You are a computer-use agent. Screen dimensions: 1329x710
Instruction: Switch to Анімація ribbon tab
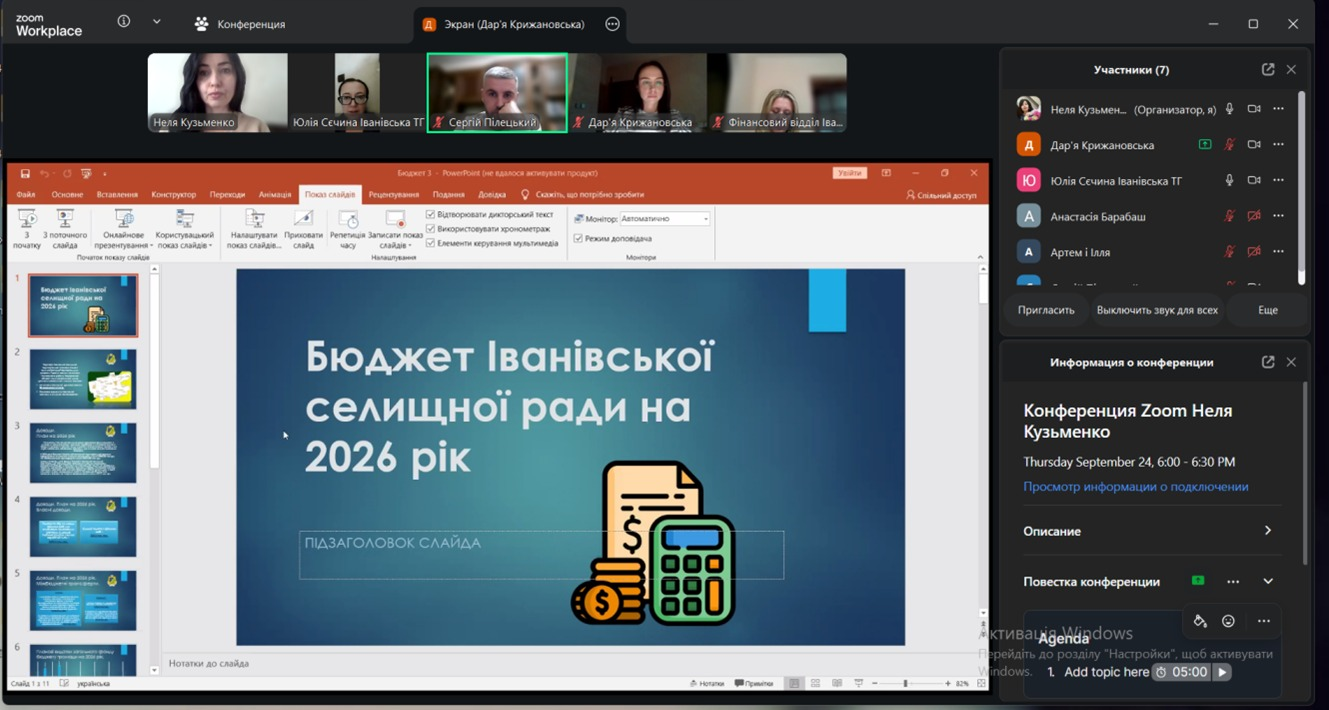click(x=275, y=195)
